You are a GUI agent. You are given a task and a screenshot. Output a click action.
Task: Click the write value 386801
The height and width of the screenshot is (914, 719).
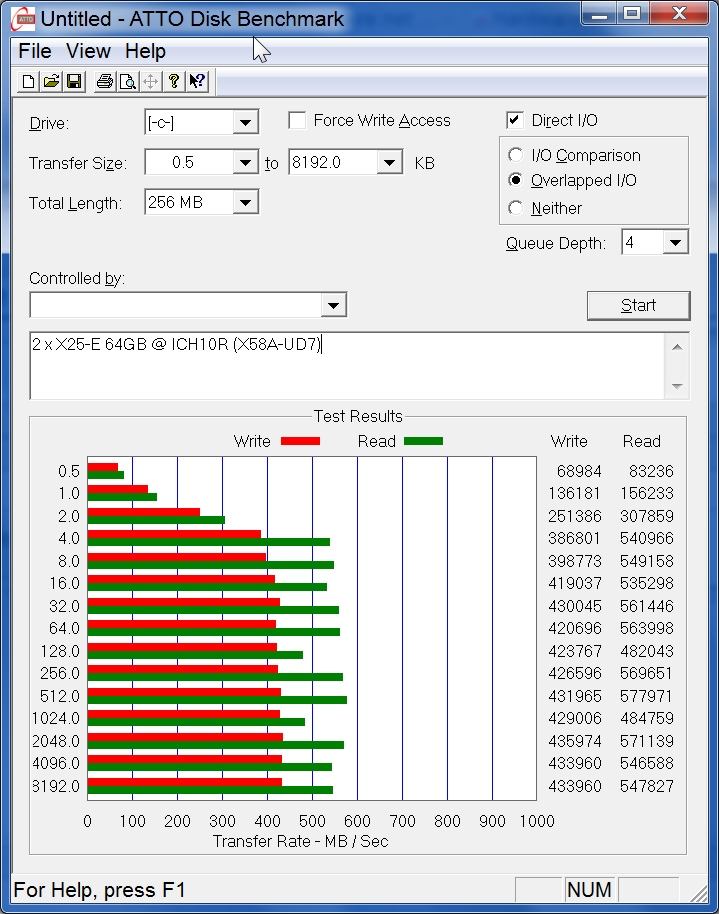574,538
